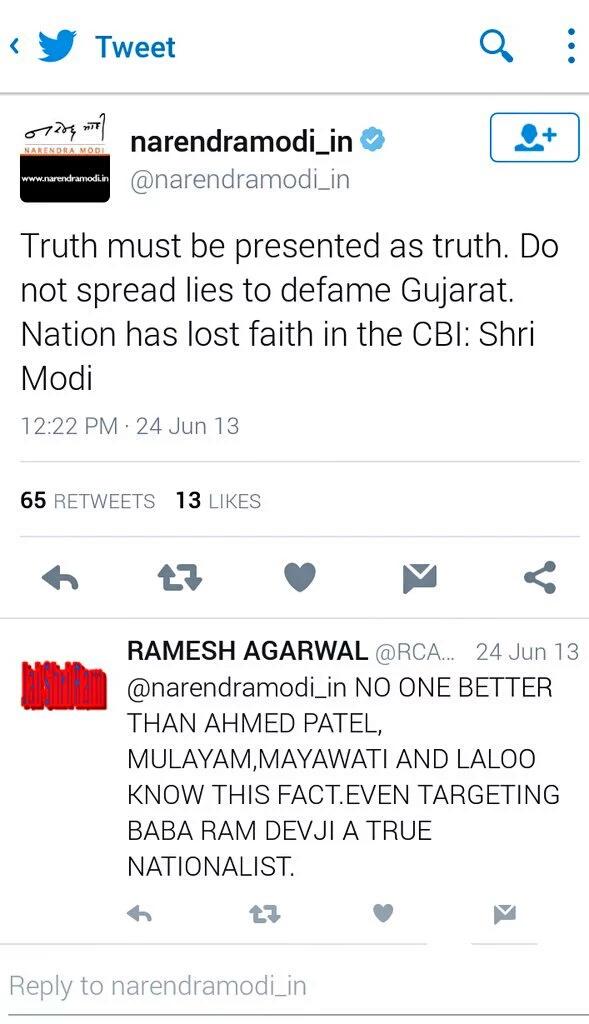This screenshot has width=589, height=1024.
Task: Open the search magnifier icon
Action: 496,46
